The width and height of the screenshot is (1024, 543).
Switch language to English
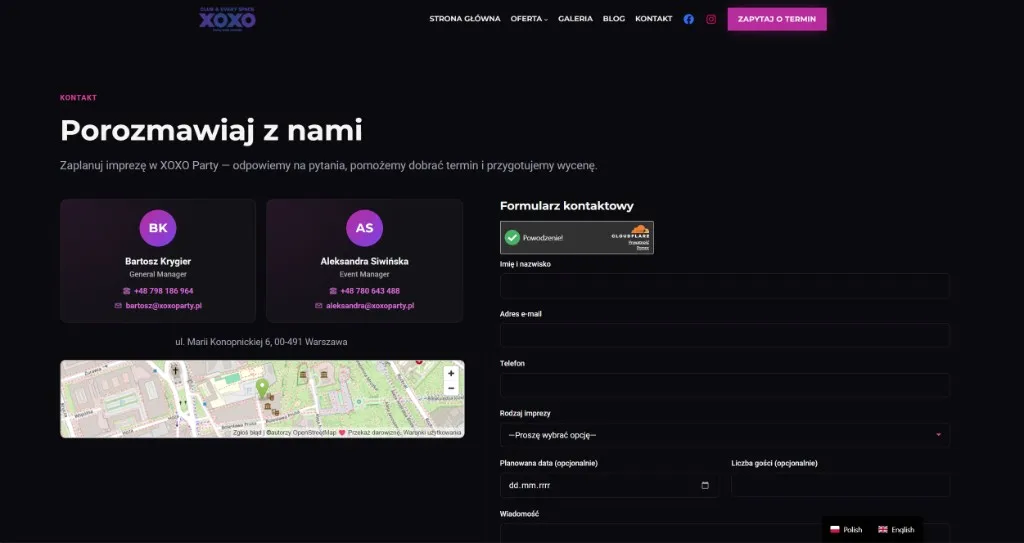click(x=896, y=530)
